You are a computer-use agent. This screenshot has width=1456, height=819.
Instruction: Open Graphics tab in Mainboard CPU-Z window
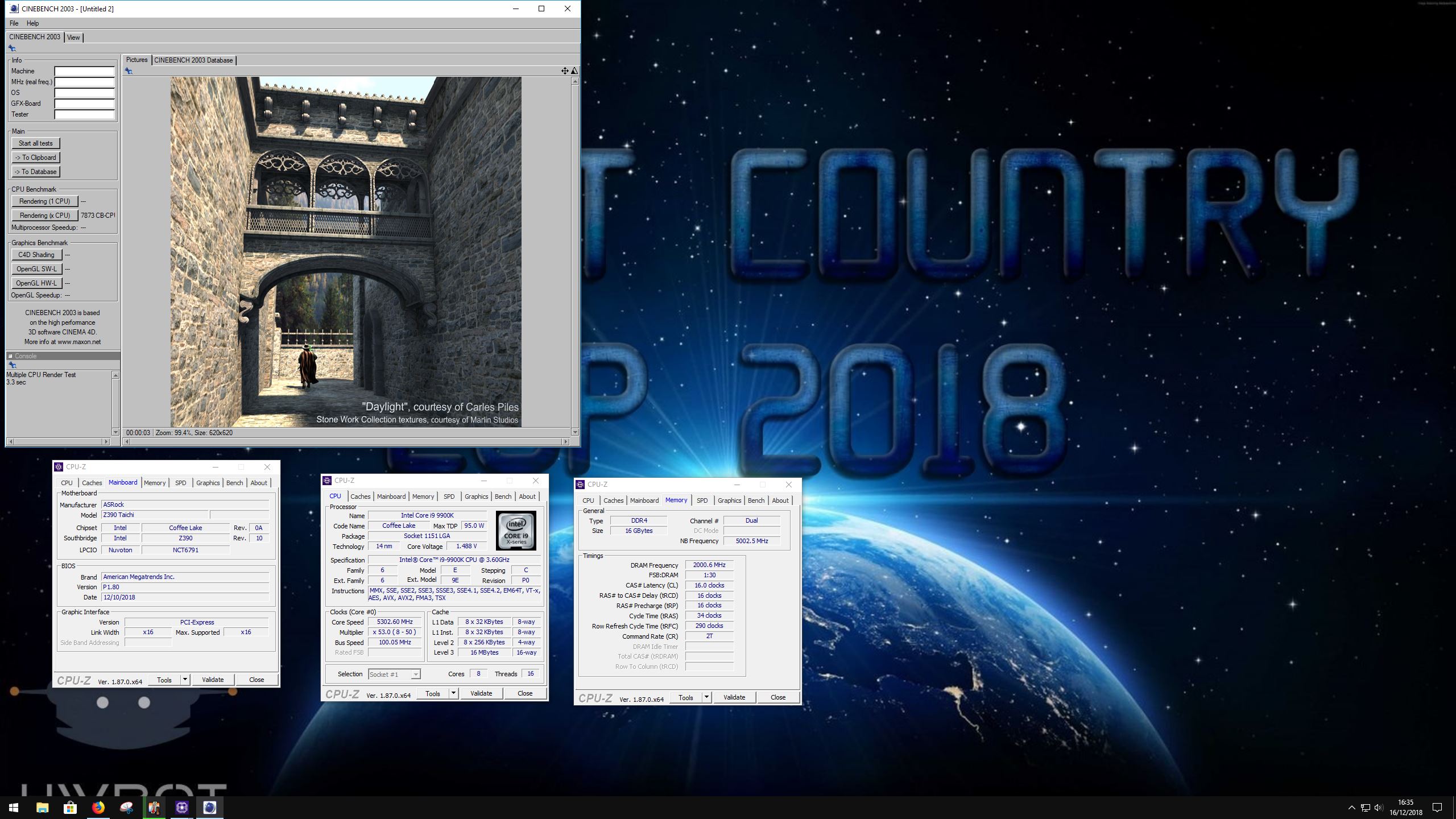pyautogui.click(x=208, y=483)
